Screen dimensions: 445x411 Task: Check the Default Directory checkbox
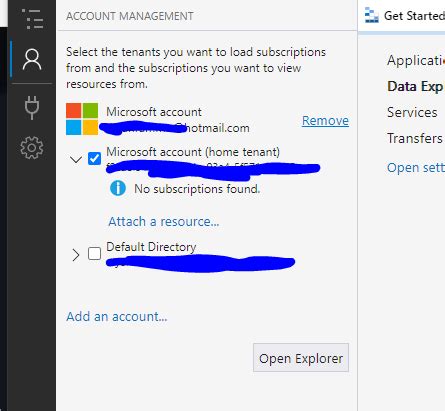[x=94, y=253]
